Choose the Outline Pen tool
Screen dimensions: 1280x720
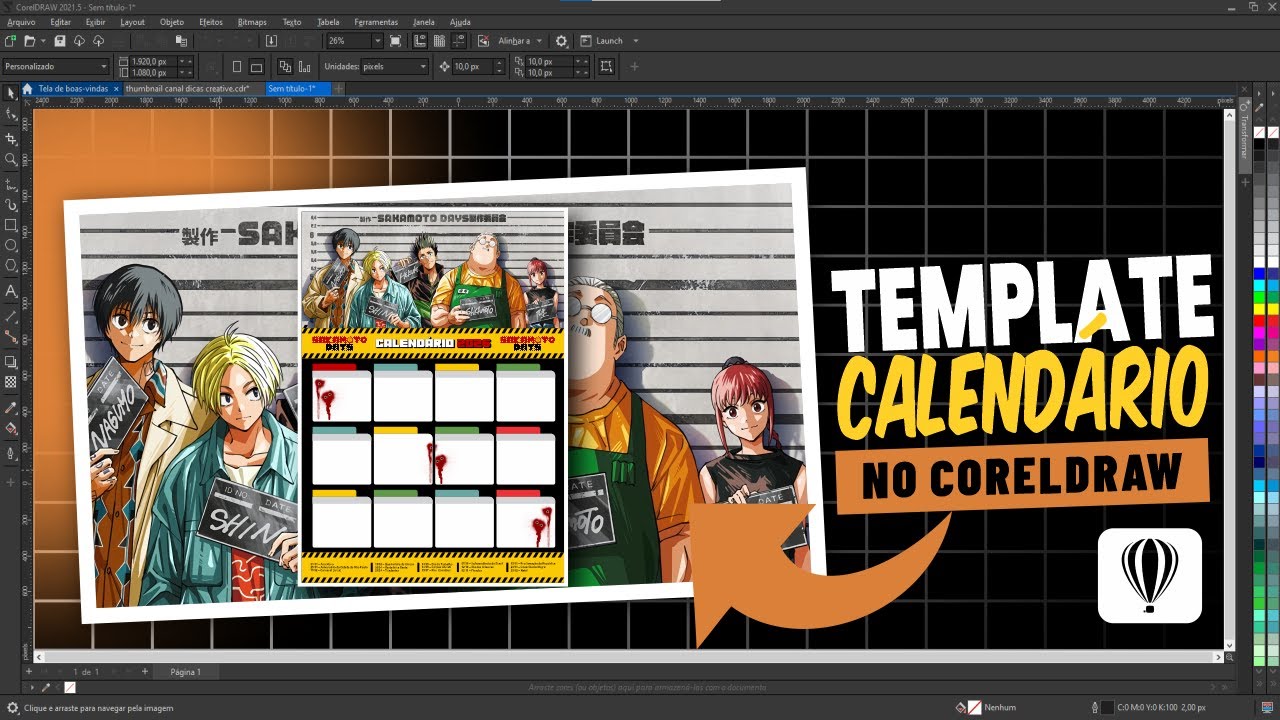(11, 453)
